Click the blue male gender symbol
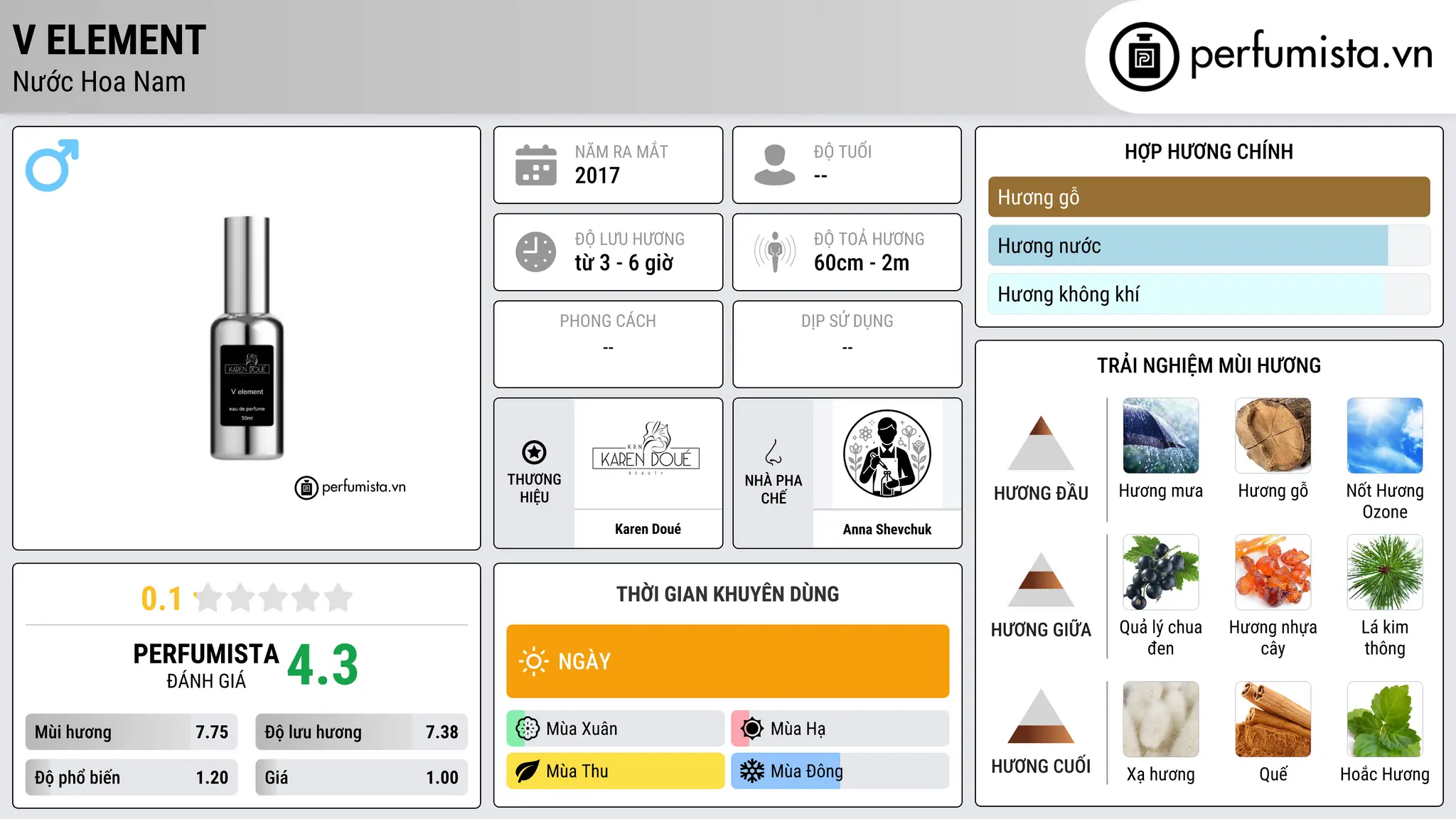This screenshot has width=1456, height=819. pos(52,165)
